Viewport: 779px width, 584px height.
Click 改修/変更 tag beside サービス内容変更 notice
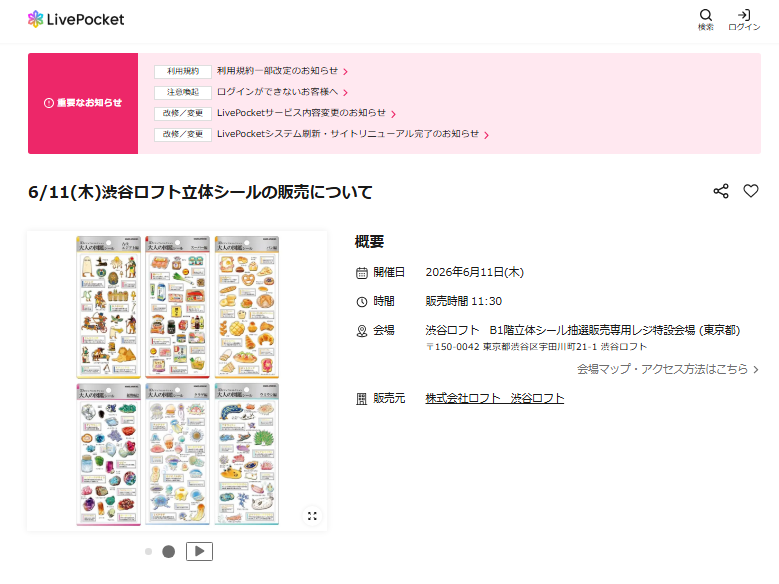click(x=183, y=113)
